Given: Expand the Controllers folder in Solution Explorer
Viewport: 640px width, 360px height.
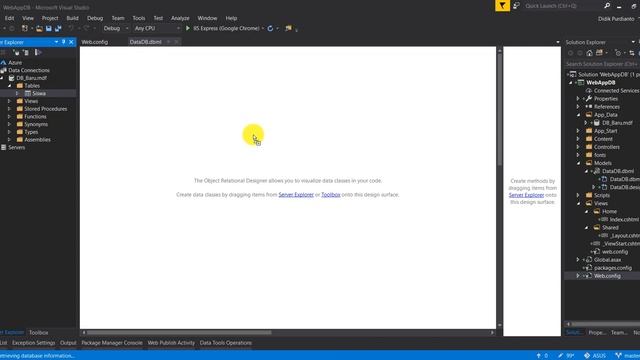Looking at the screenshot, I should (578, 147).
